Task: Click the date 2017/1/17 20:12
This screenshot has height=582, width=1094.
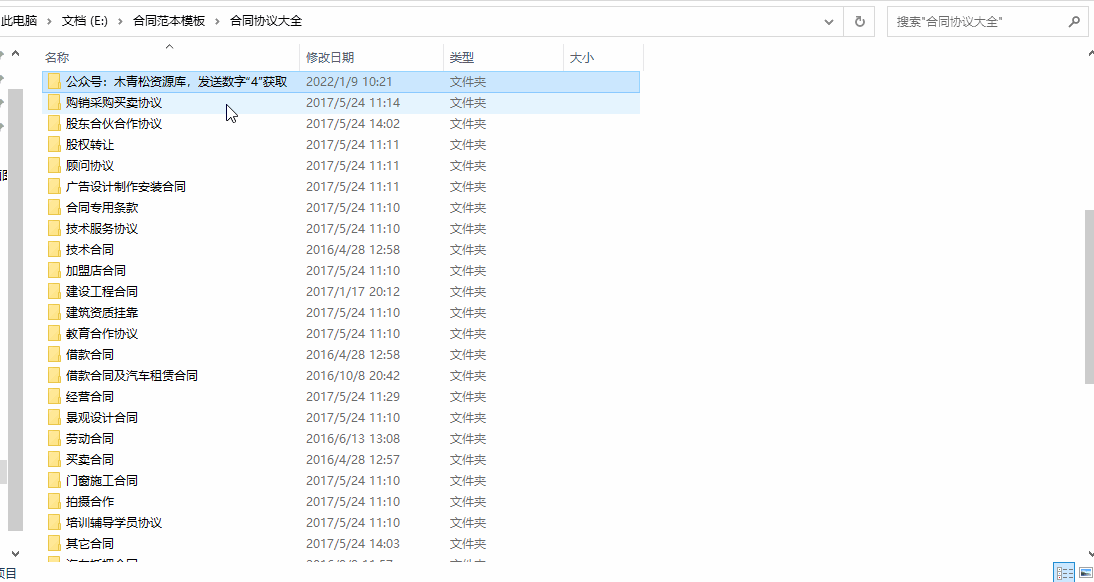Action: (353, 291)
